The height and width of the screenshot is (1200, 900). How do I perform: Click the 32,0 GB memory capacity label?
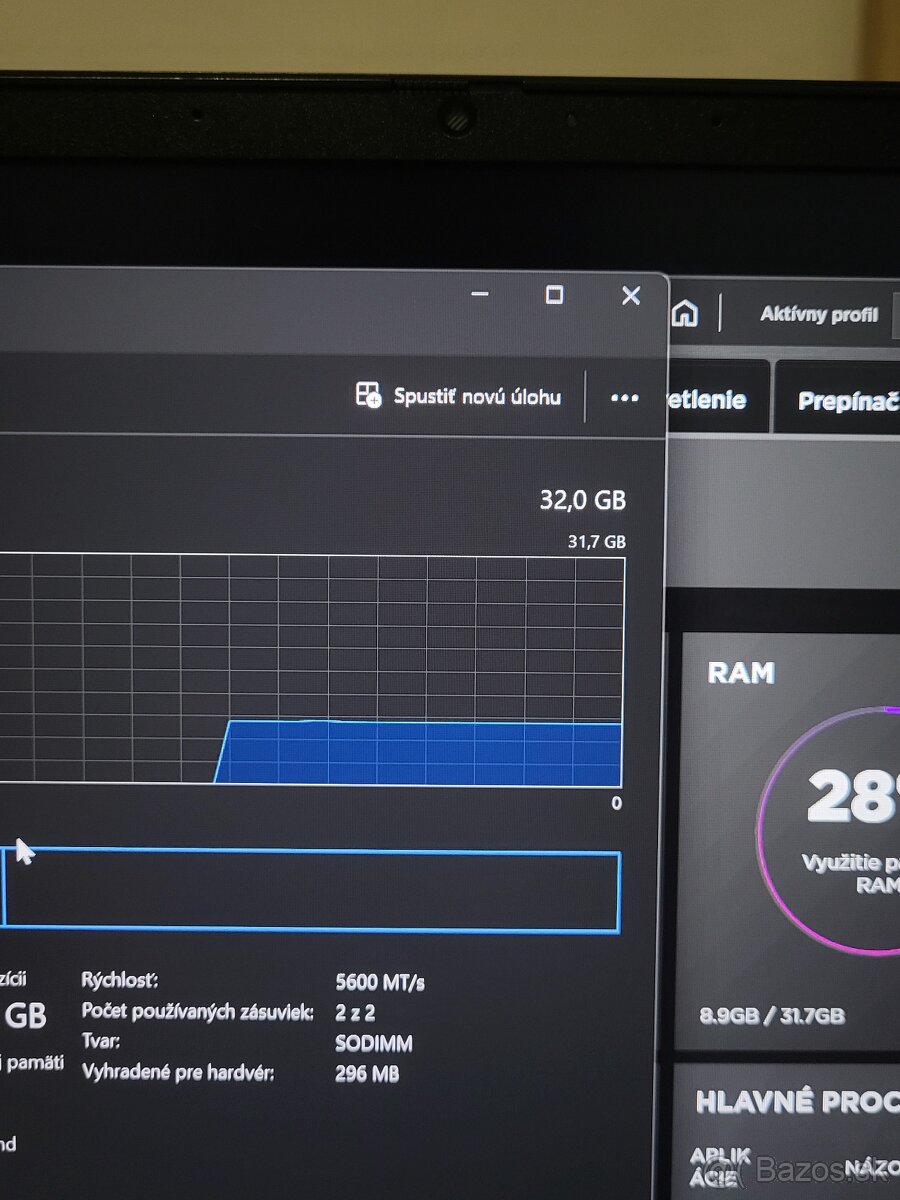(581, 501)
